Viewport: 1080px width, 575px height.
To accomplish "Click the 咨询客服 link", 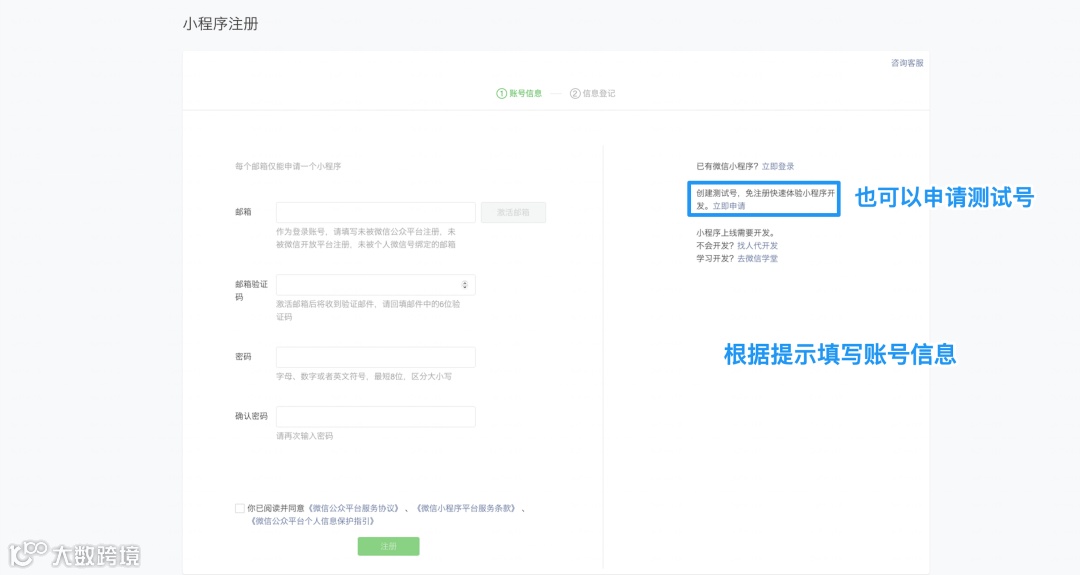I will [907, 63].
